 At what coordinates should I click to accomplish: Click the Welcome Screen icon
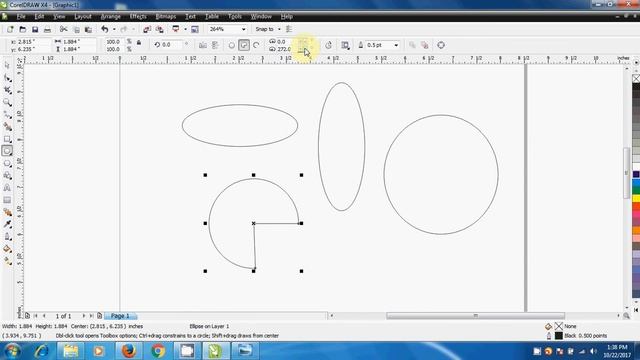pos(195,29)
